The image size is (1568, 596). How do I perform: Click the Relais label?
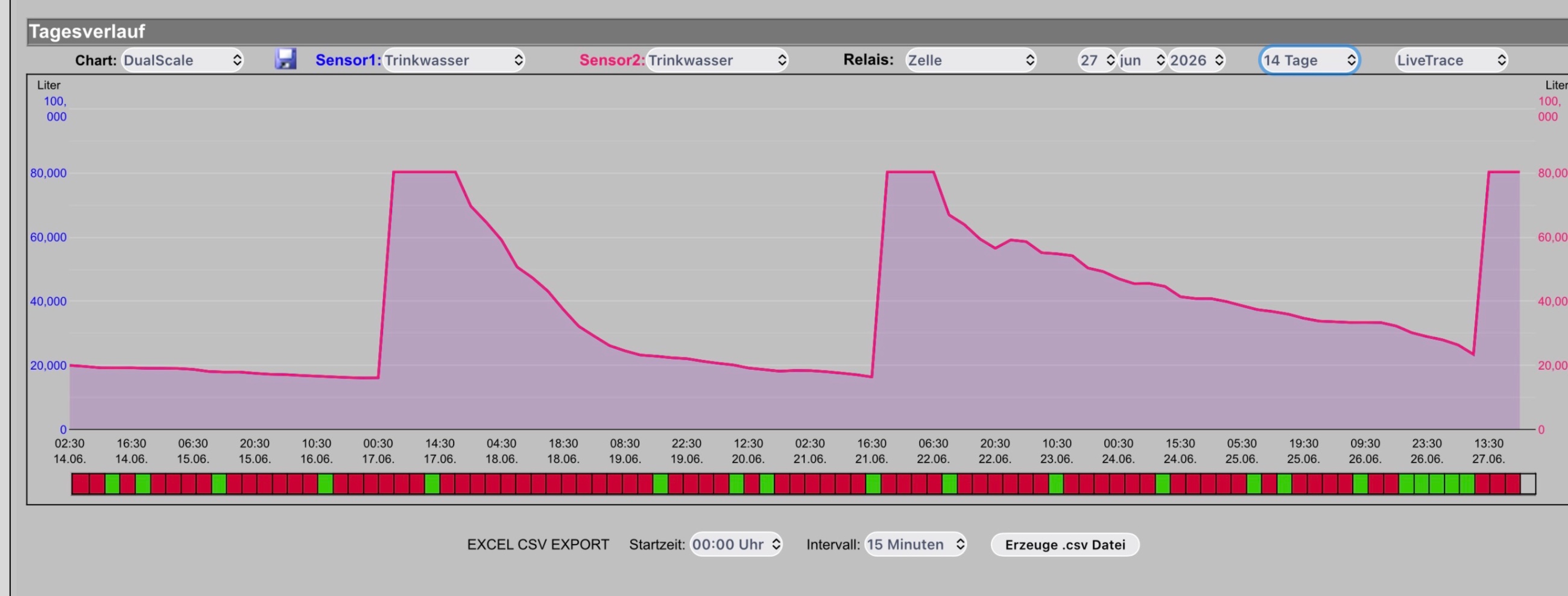[x=868, y=60]
